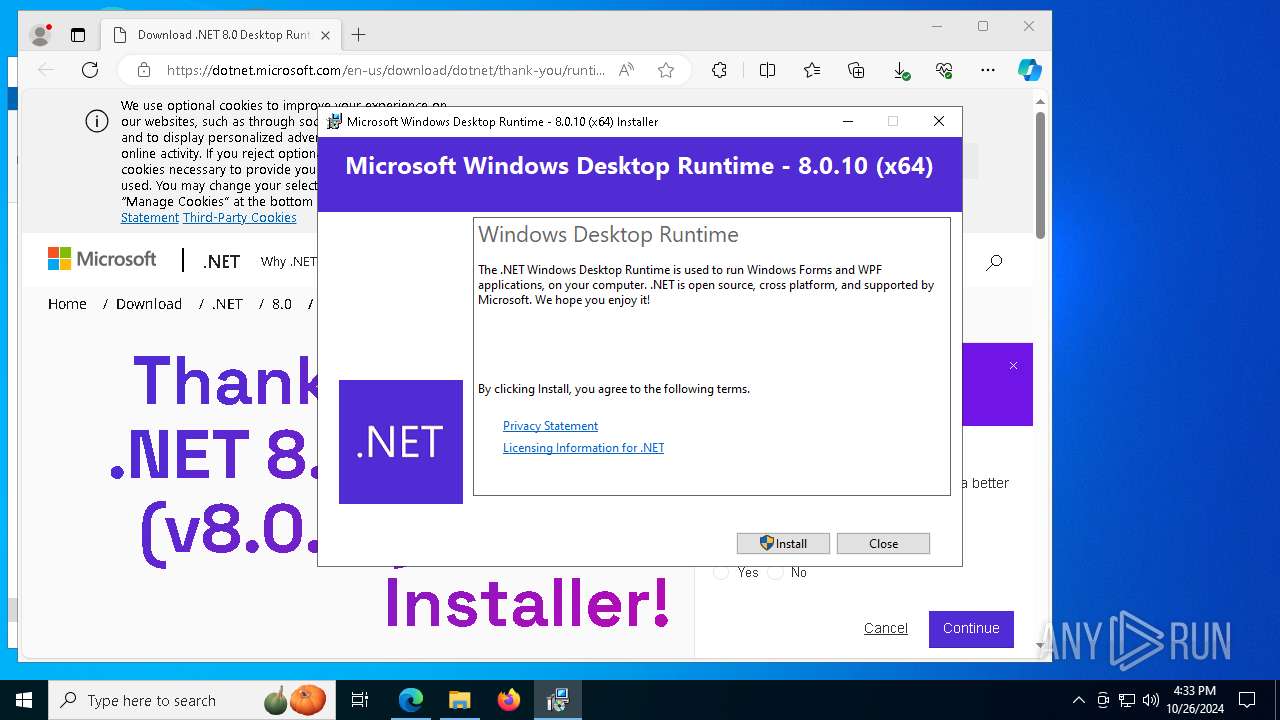Go to 8.0 breadcrumb link
This screenshot has height=720, width=1280.
pos(282,304)
